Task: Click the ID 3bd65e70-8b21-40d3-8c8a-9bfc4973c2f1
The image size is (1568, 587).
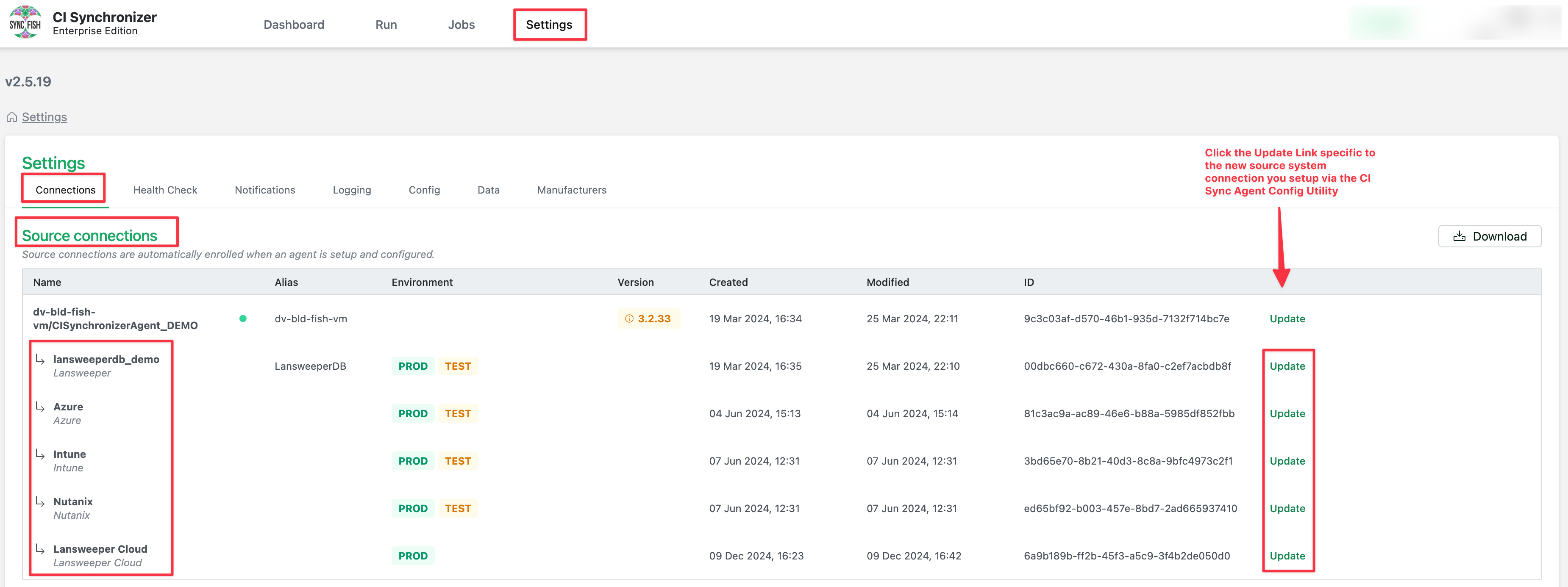Action: pyautogui.click(x=1128, y=460)
